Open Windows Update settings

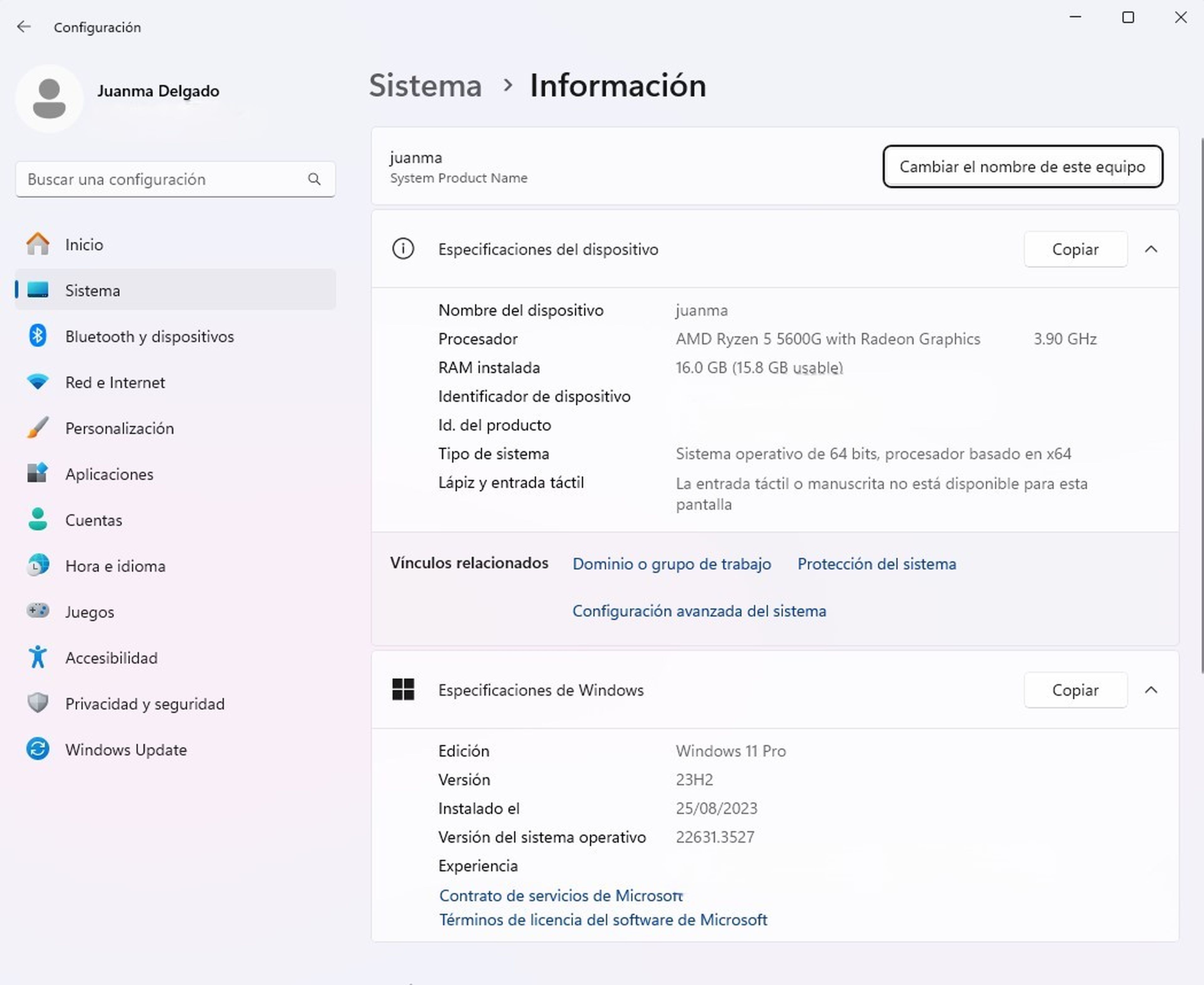tap(175, 749)
